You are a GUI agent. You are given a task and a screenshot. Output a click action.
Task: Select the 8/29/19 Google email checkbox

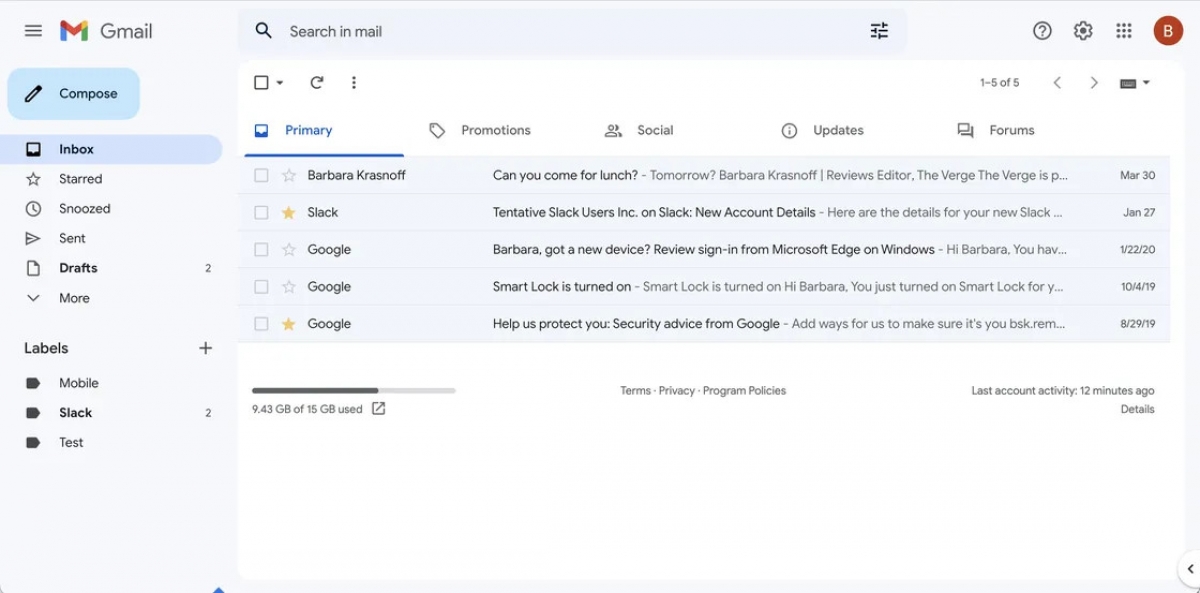coord(261,323)
